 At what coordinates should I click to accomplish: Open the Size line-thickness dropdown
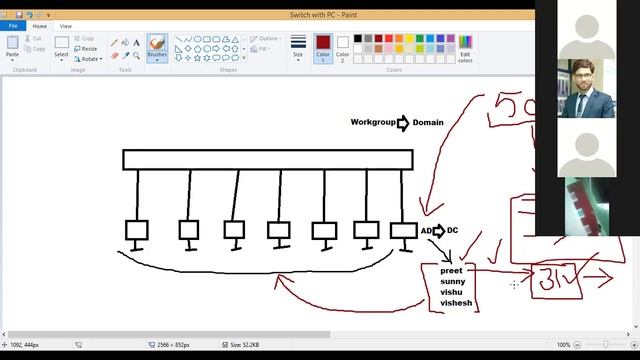[x=298, y=49]
